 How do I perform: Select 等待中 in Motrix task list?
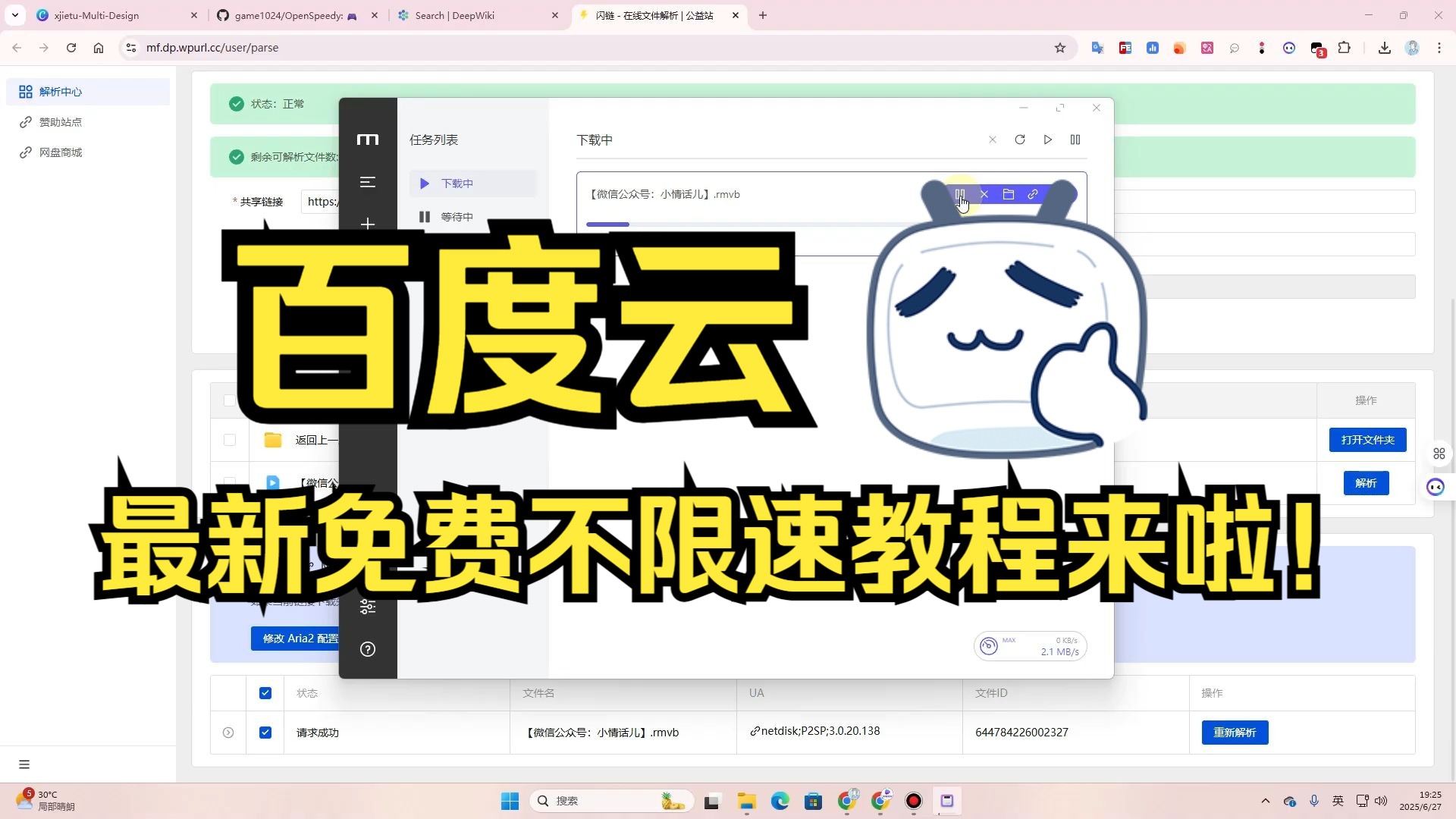point(472,217)
